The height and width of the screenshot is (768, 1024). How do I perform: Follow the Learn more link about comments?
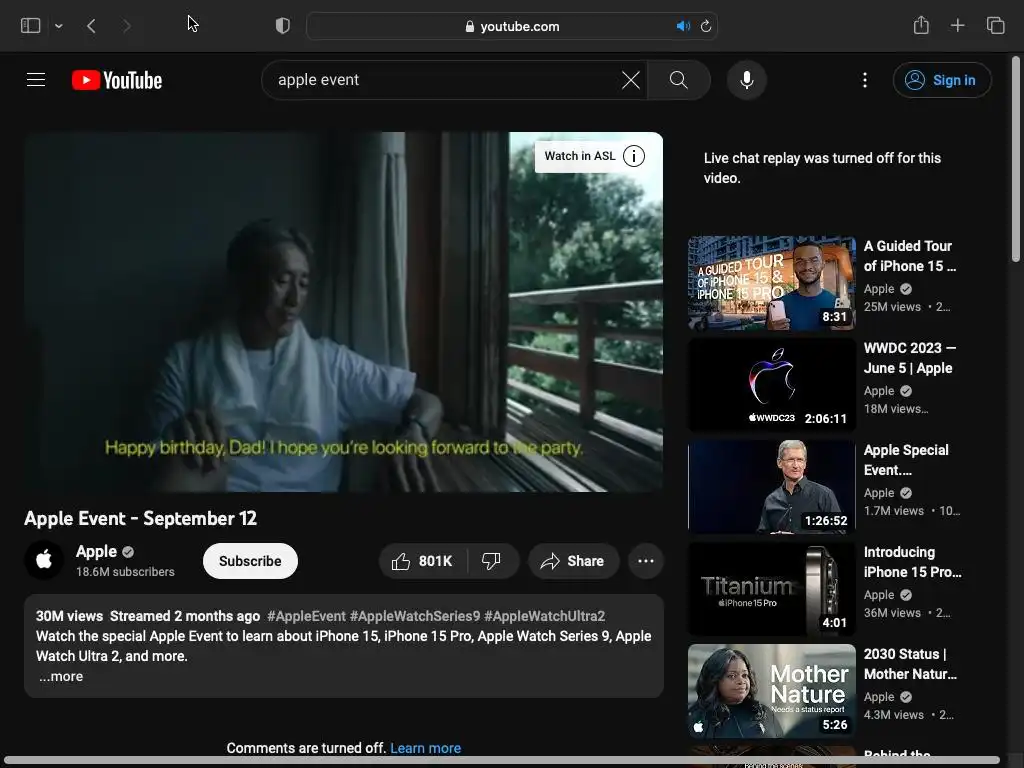pos(425,748)
